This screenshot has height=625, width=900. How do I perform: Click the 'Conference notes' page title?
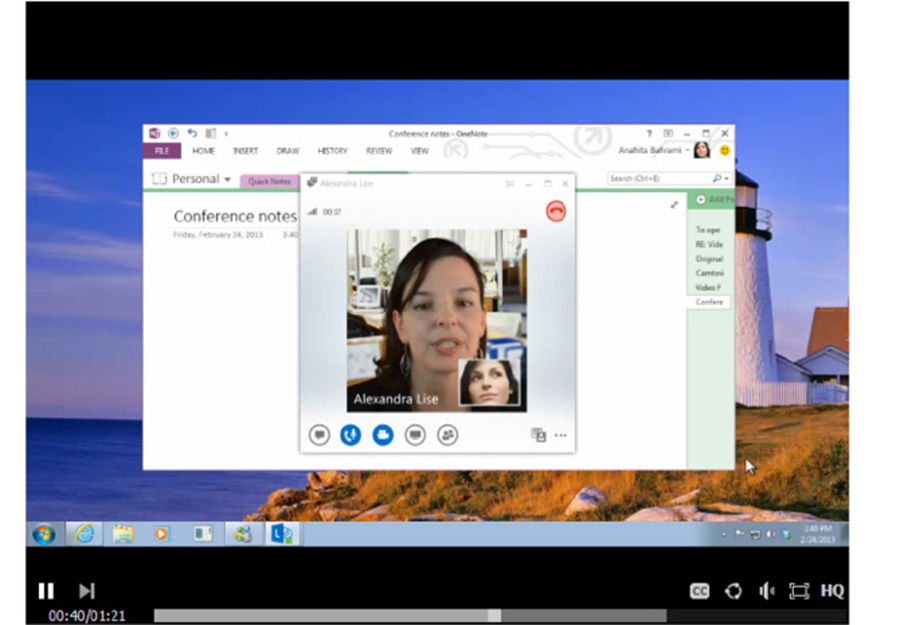coord(235,216)
